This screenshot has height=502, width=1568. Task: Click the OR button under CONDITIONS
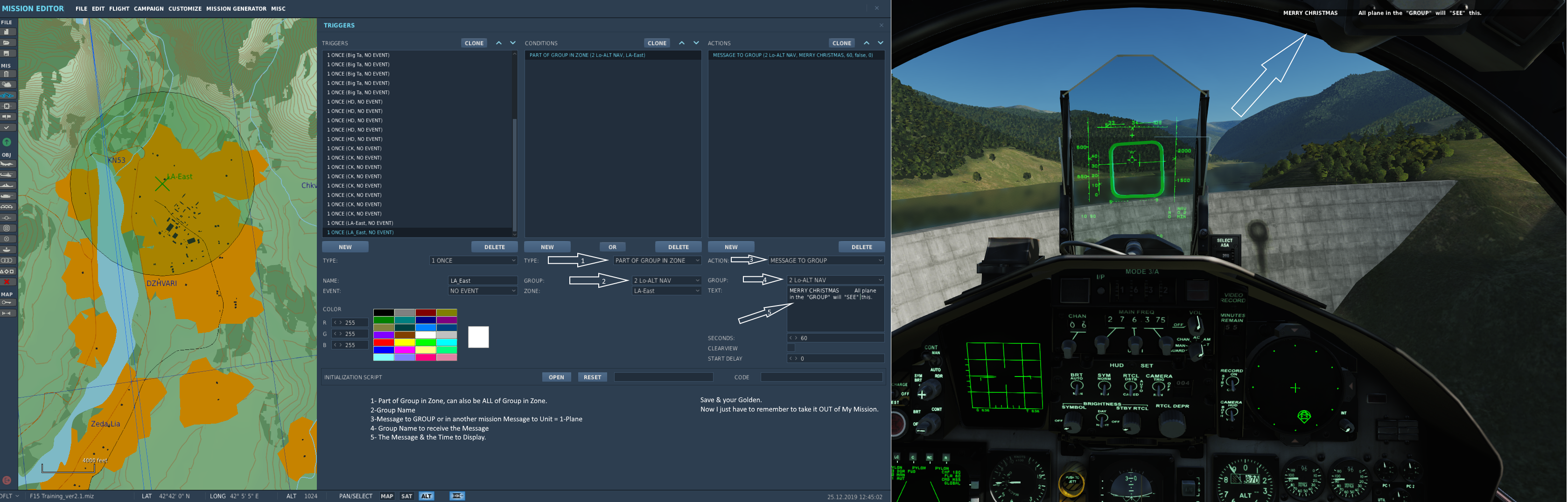[x=612, y=247]
